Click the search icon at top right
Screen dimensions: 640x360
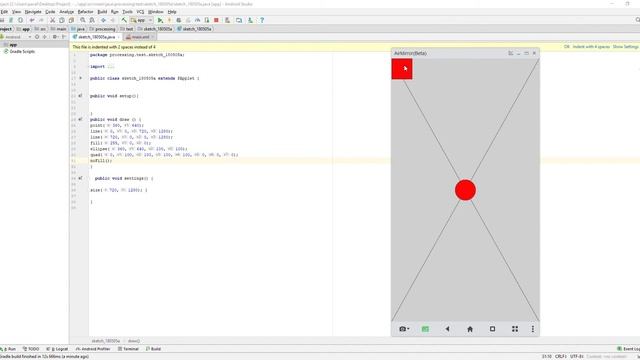click(637, 20)
